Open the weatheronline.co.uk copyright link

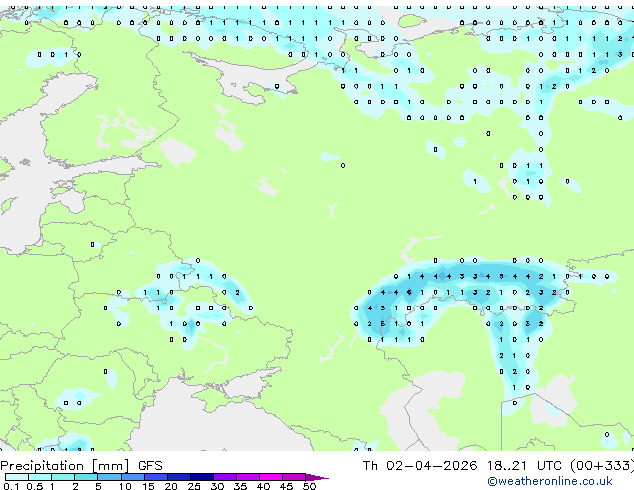(550, 481)
